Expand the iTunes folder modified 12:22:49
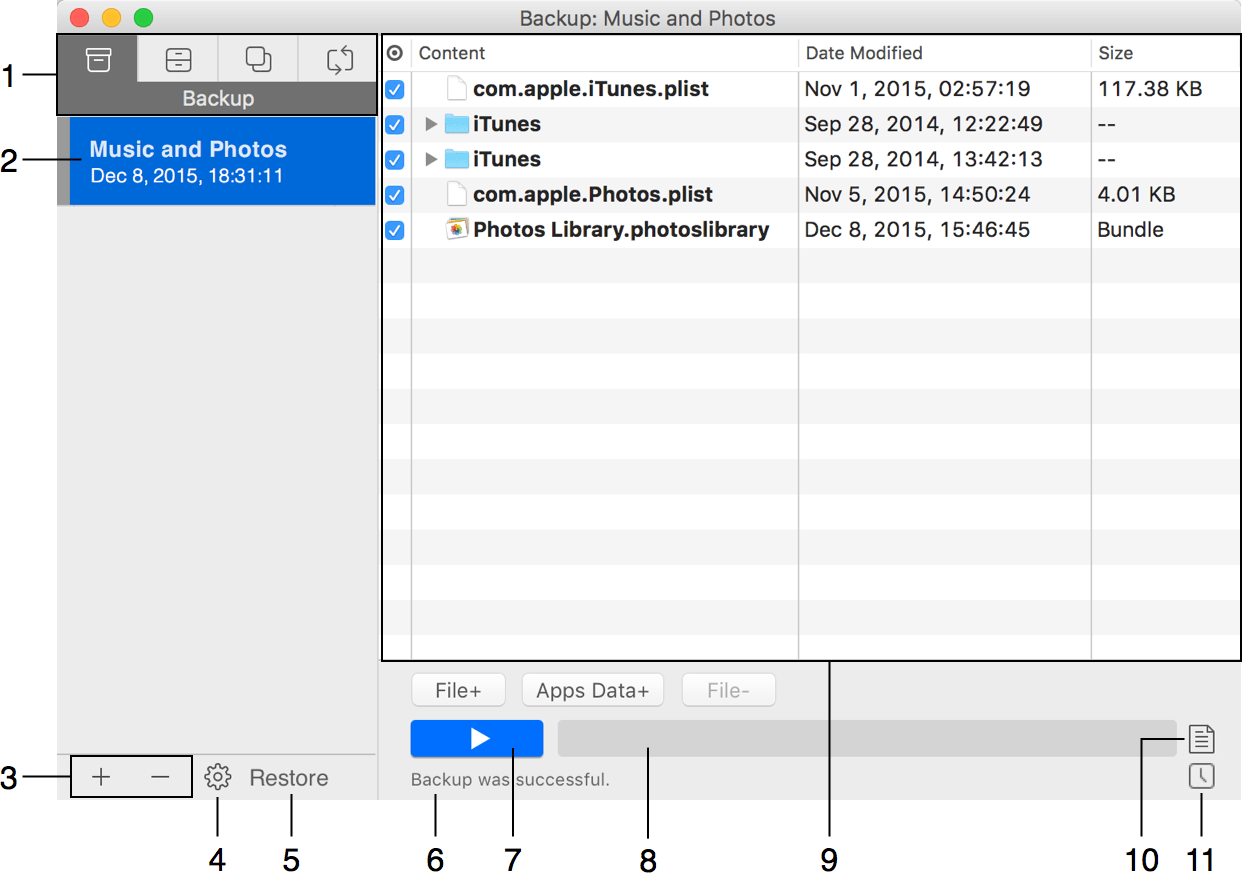This screenshot has width=1242, height=873. [431, 124]
